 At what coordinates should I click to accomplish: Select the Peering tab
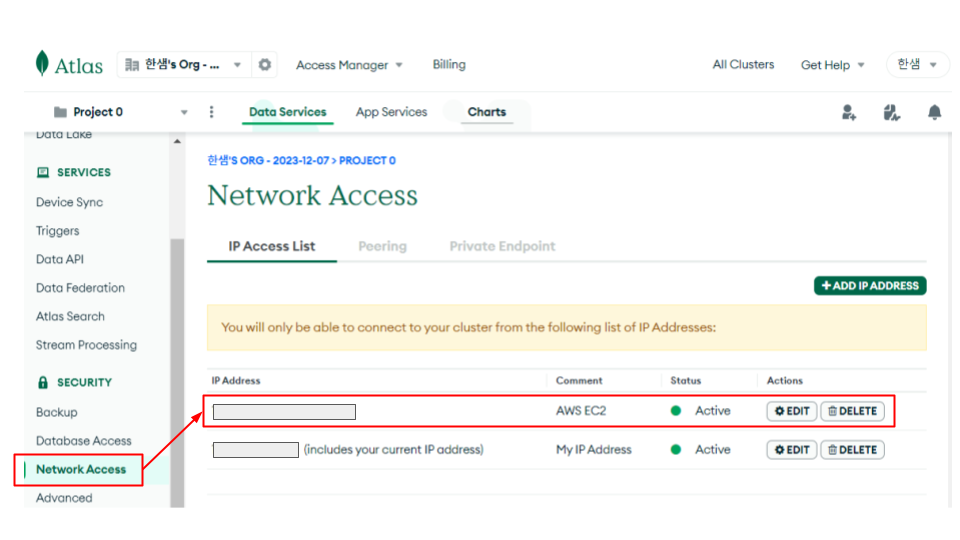pyautogui.click(x=382, y=246)
